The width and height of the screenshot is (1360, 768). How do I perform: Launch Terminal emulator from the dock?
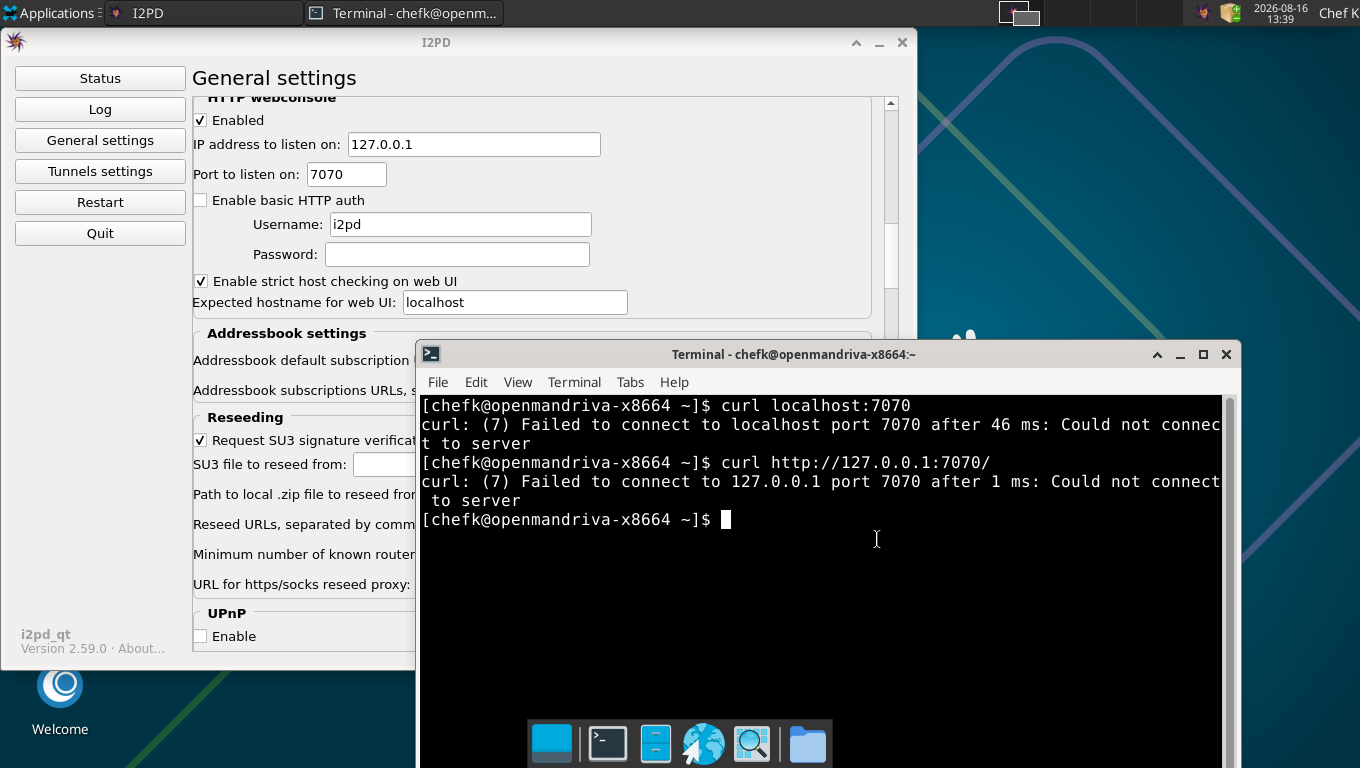pyautogui.click(x=607, y=744)
